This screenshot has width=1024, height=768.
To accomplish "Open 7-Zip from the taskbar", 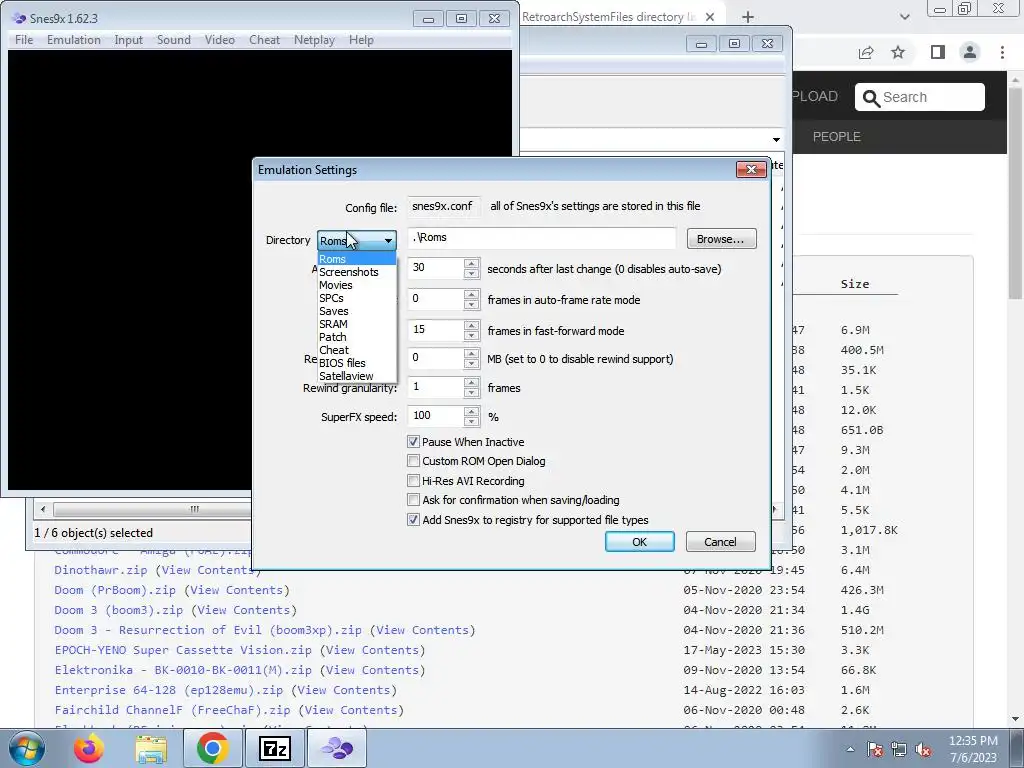I will point(275,748).
